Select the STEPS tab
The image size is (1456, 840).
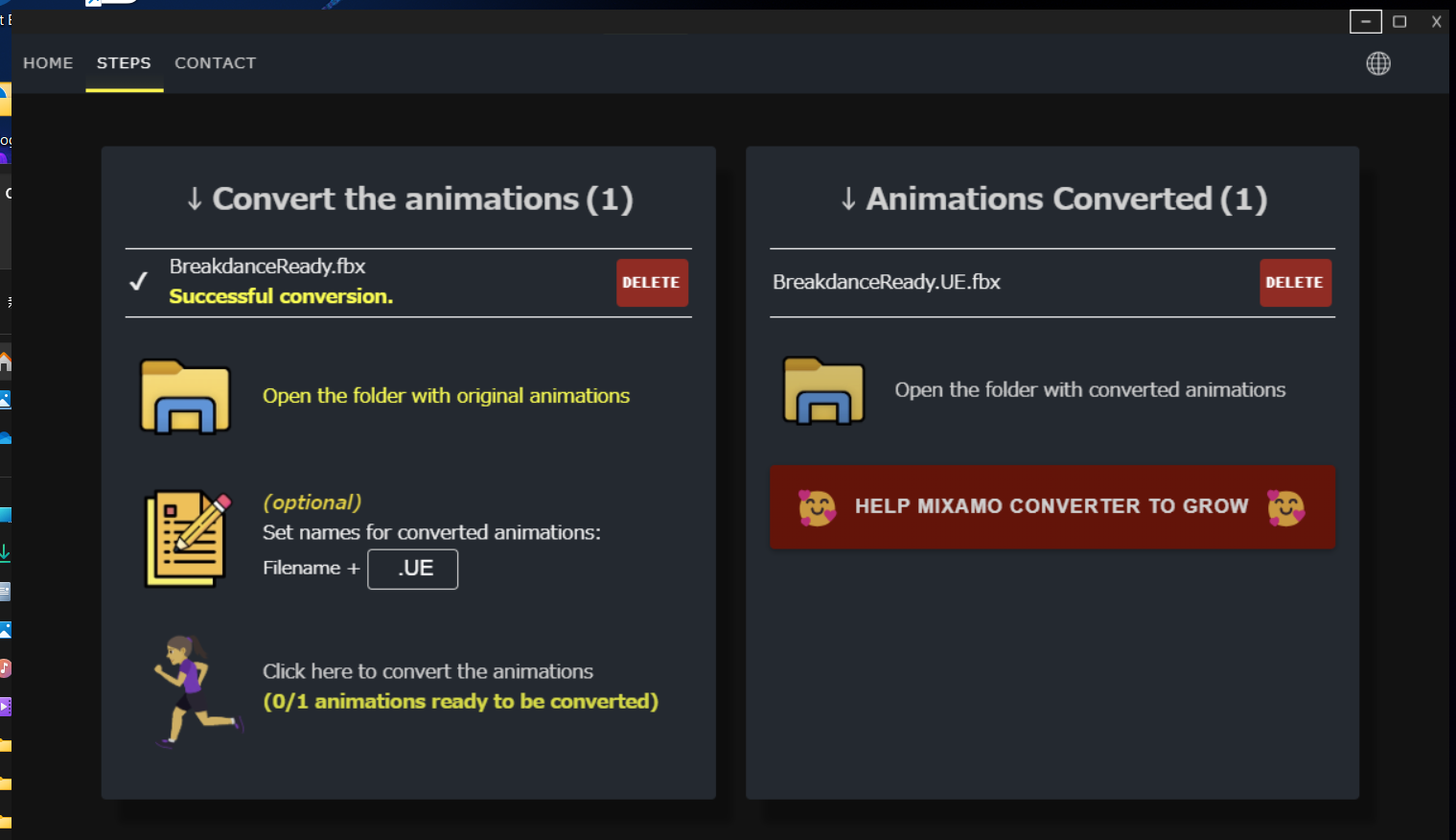coord(124,63)
